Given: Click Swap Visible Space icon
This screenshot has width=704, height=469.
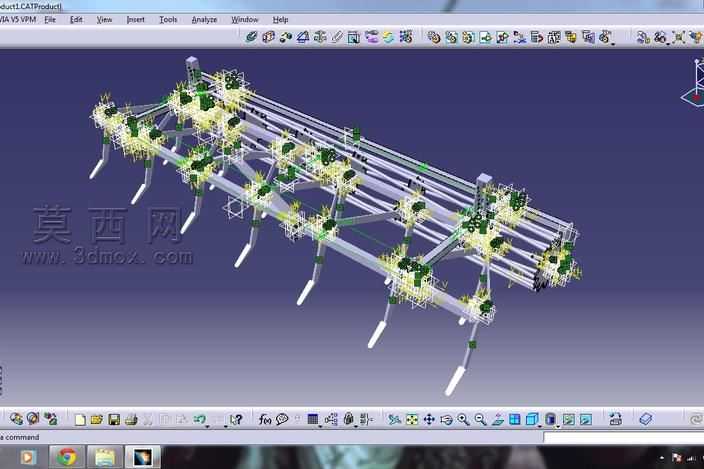Looking at the screenshot, I should point(585,420).
